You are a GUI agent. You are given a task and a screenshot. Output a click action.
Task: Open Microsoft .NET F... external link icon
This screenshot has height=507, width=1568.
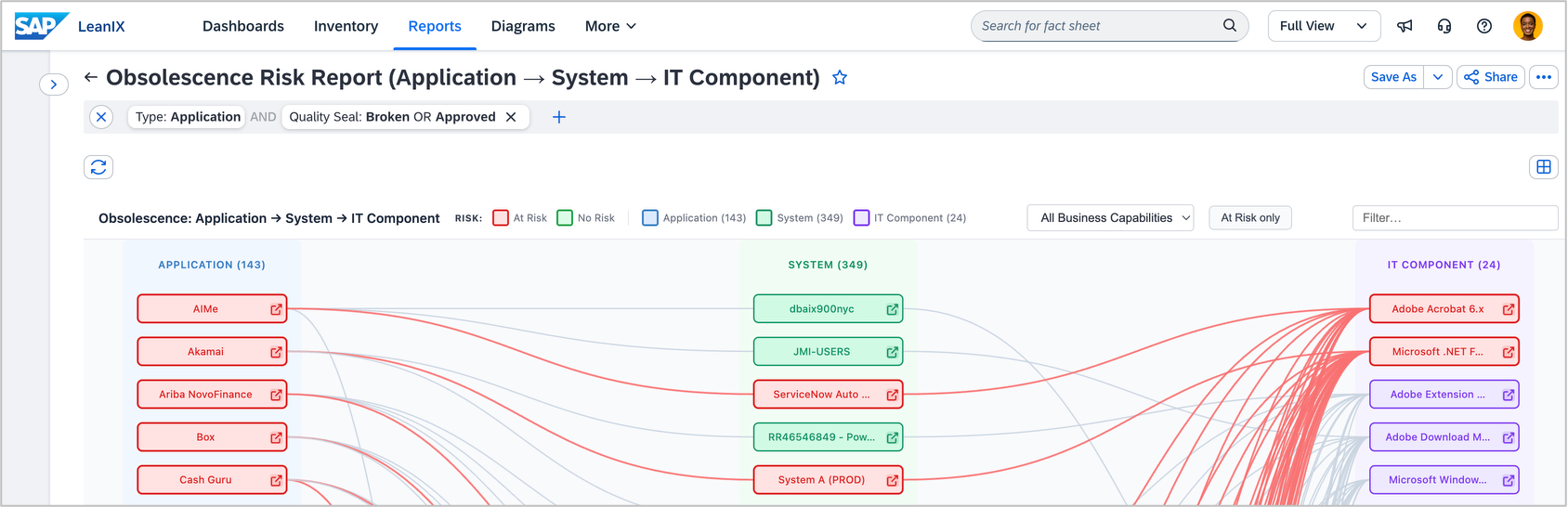tap(1509, 352)
